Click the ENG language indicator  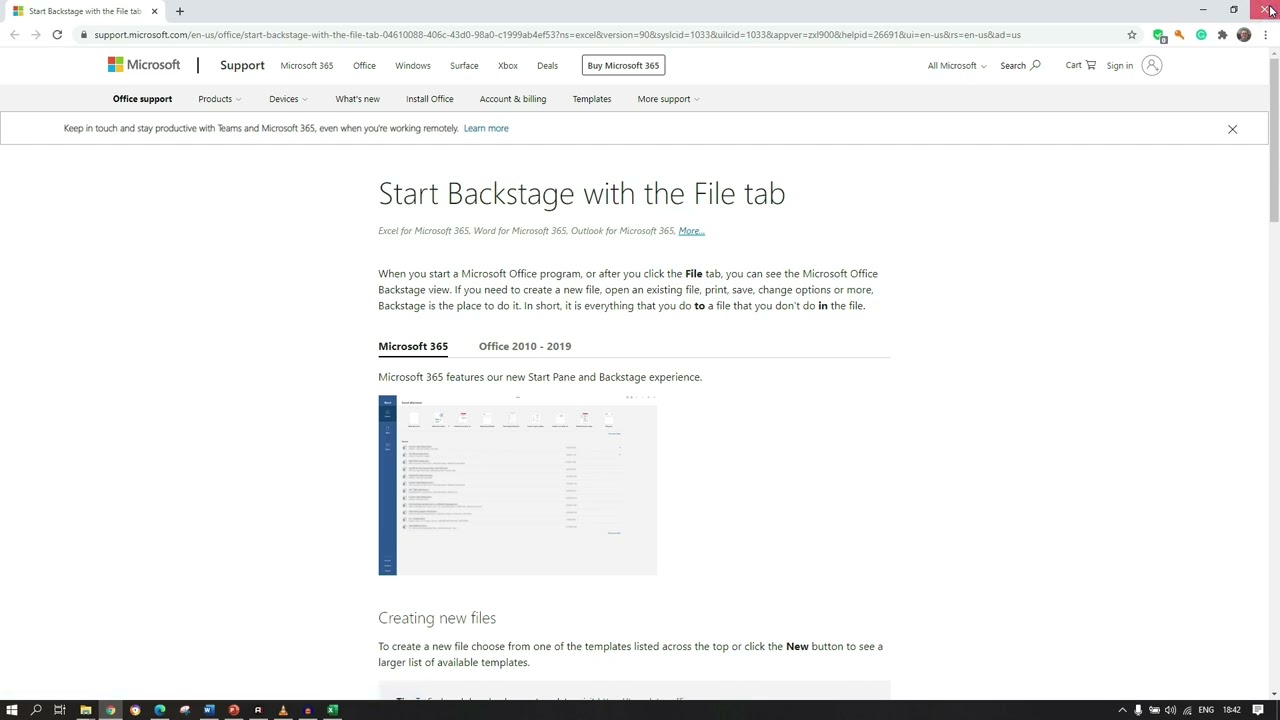click(x=1206, y=710)
